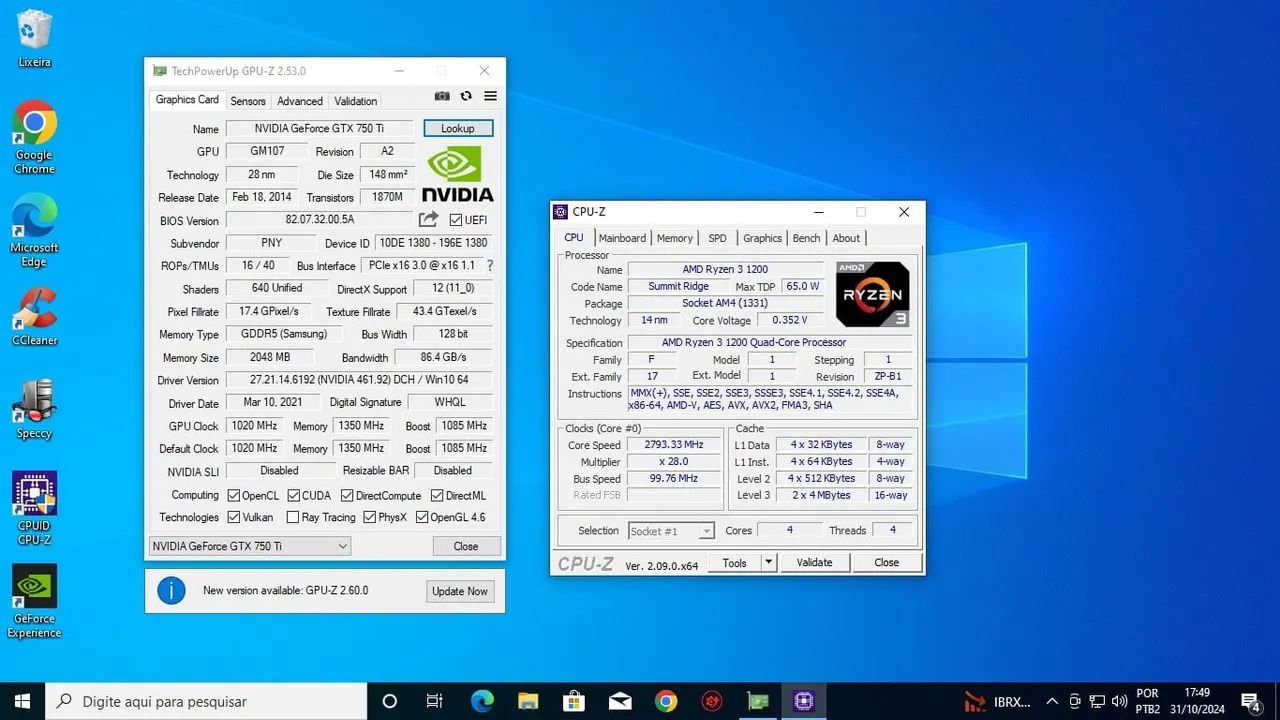
Task: Open the SPD tab in CPU-Z
Action: 717,238
